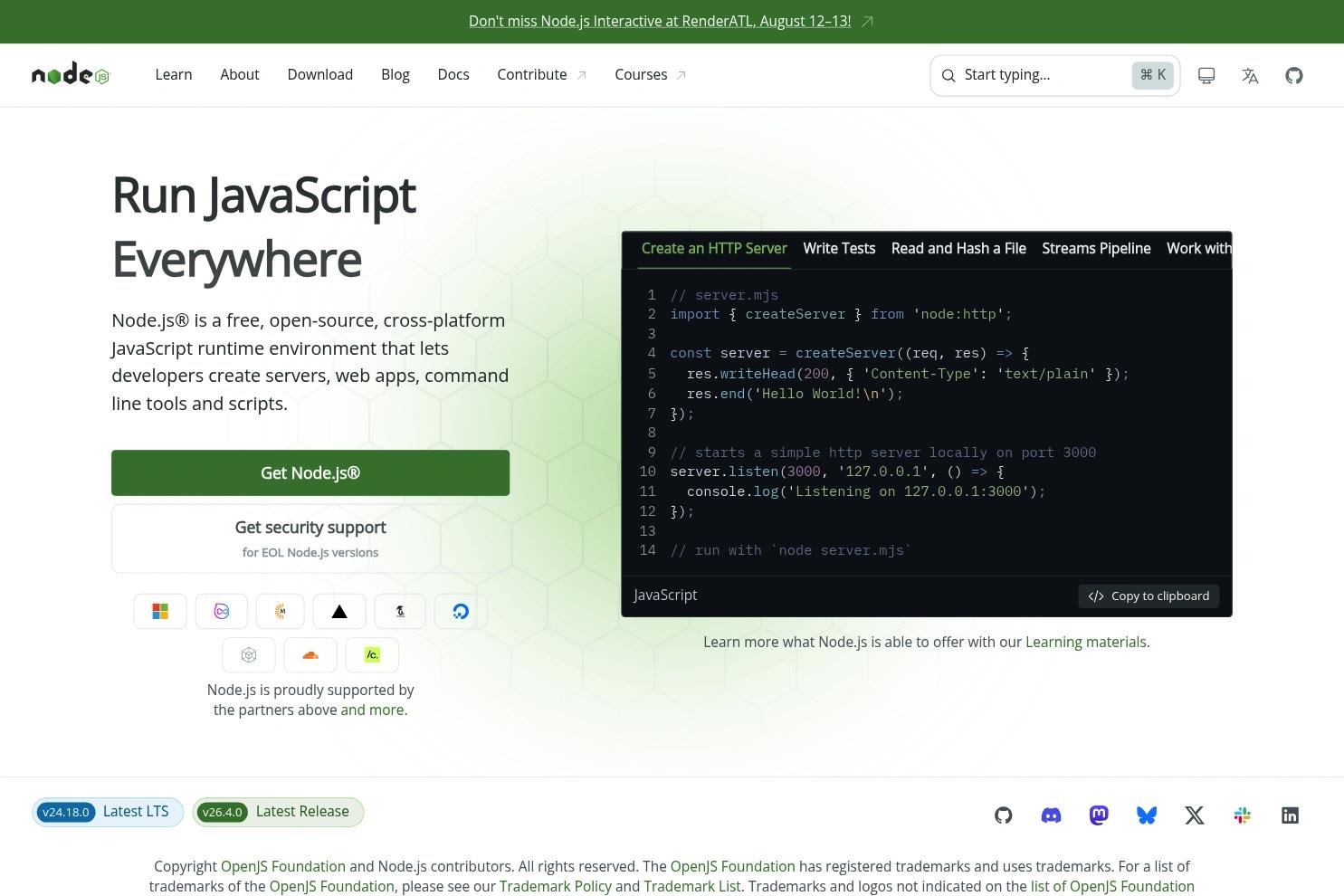Open the Mastodon footer icon

pyautogui.click(x=1099, y=815)
